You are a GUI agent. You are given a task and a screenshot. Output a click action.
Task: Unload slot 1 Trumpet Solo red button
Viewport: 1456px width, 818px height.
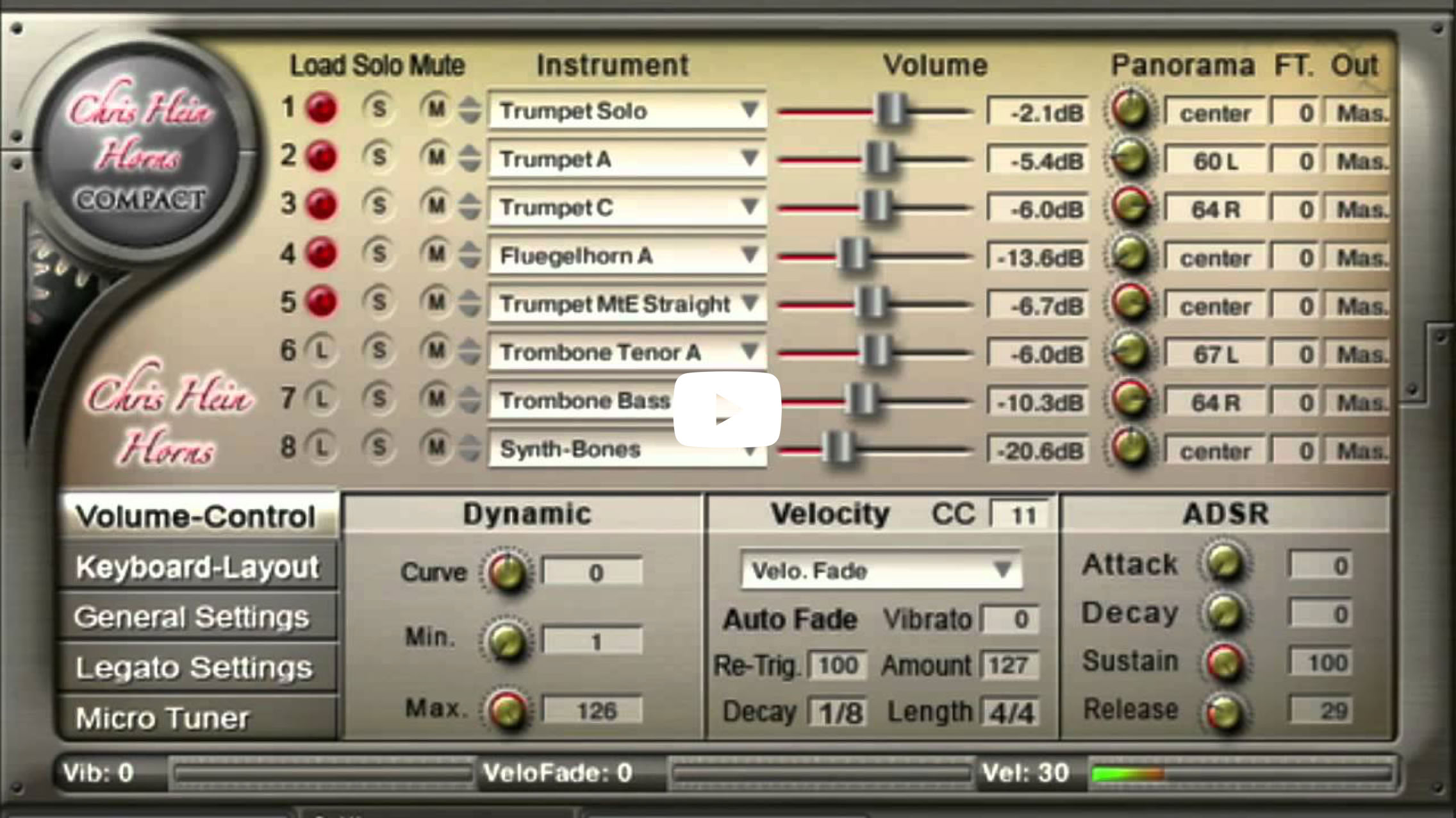322,108
